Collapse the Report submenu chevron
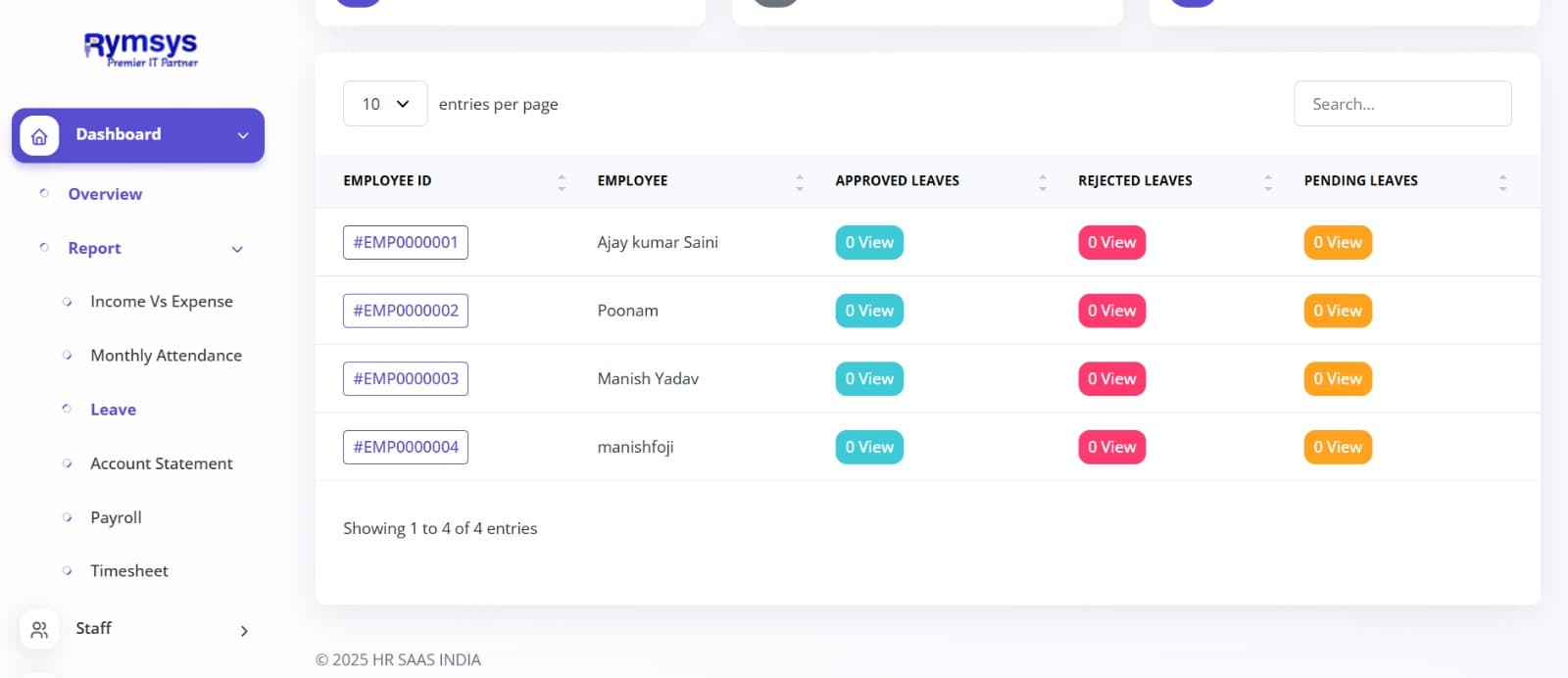Screen dimensions: 1568x678 [237, 249]
